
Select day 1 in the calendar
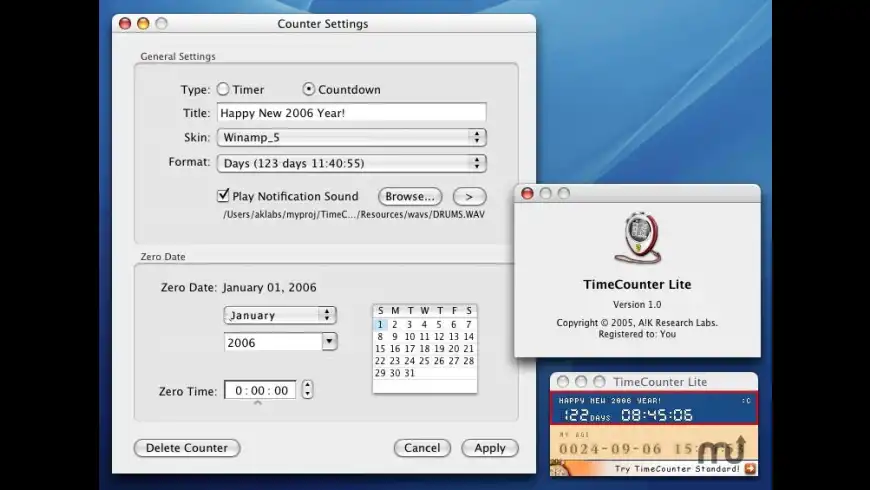point(380,324)
